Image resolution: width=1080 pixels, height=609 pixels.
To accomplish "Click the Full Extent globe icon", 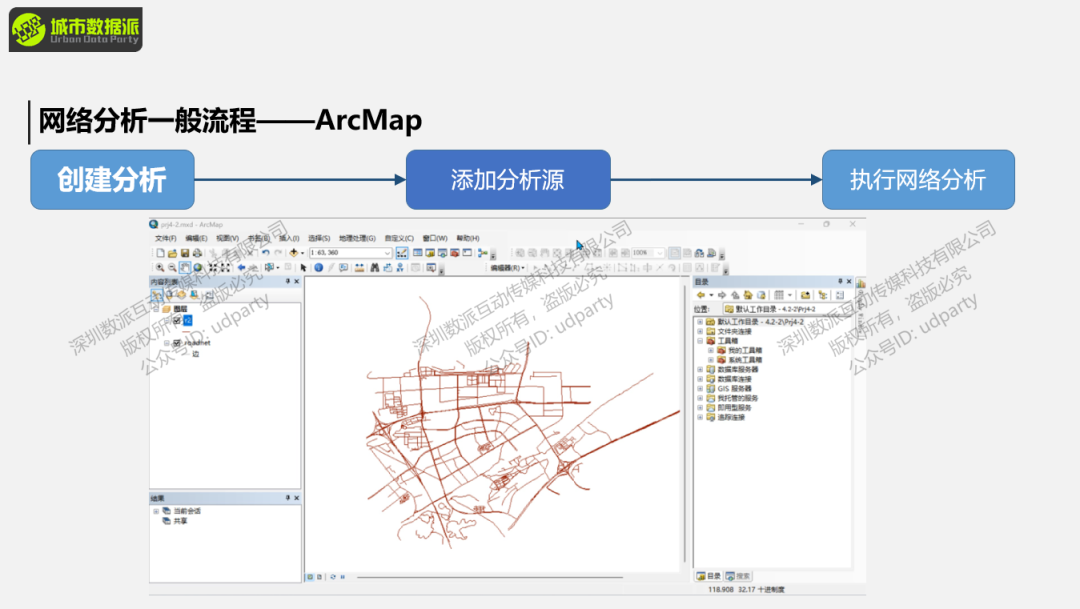I will tap(198, 268).
